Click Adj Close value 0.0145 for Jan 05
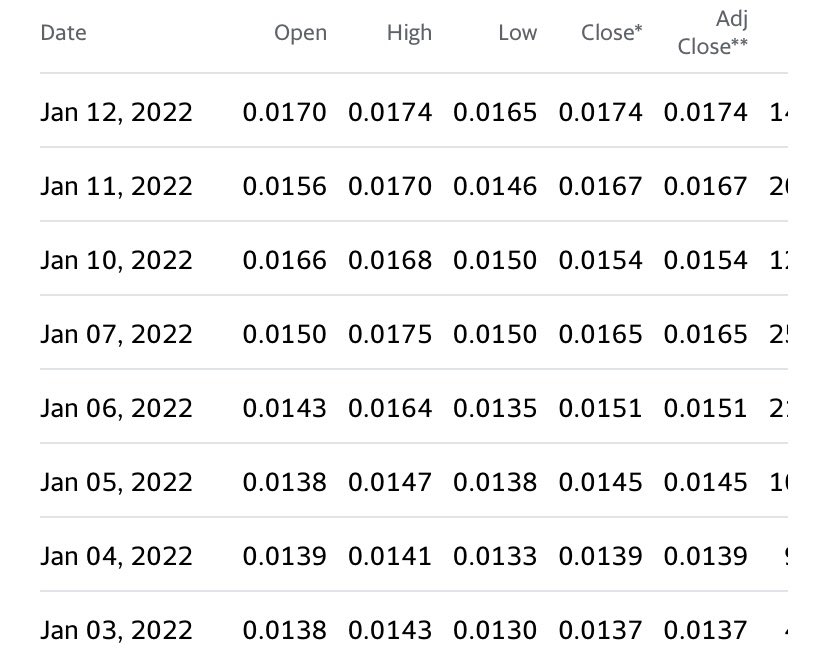Viewport: 828px width, 661px height. (705, 482)
